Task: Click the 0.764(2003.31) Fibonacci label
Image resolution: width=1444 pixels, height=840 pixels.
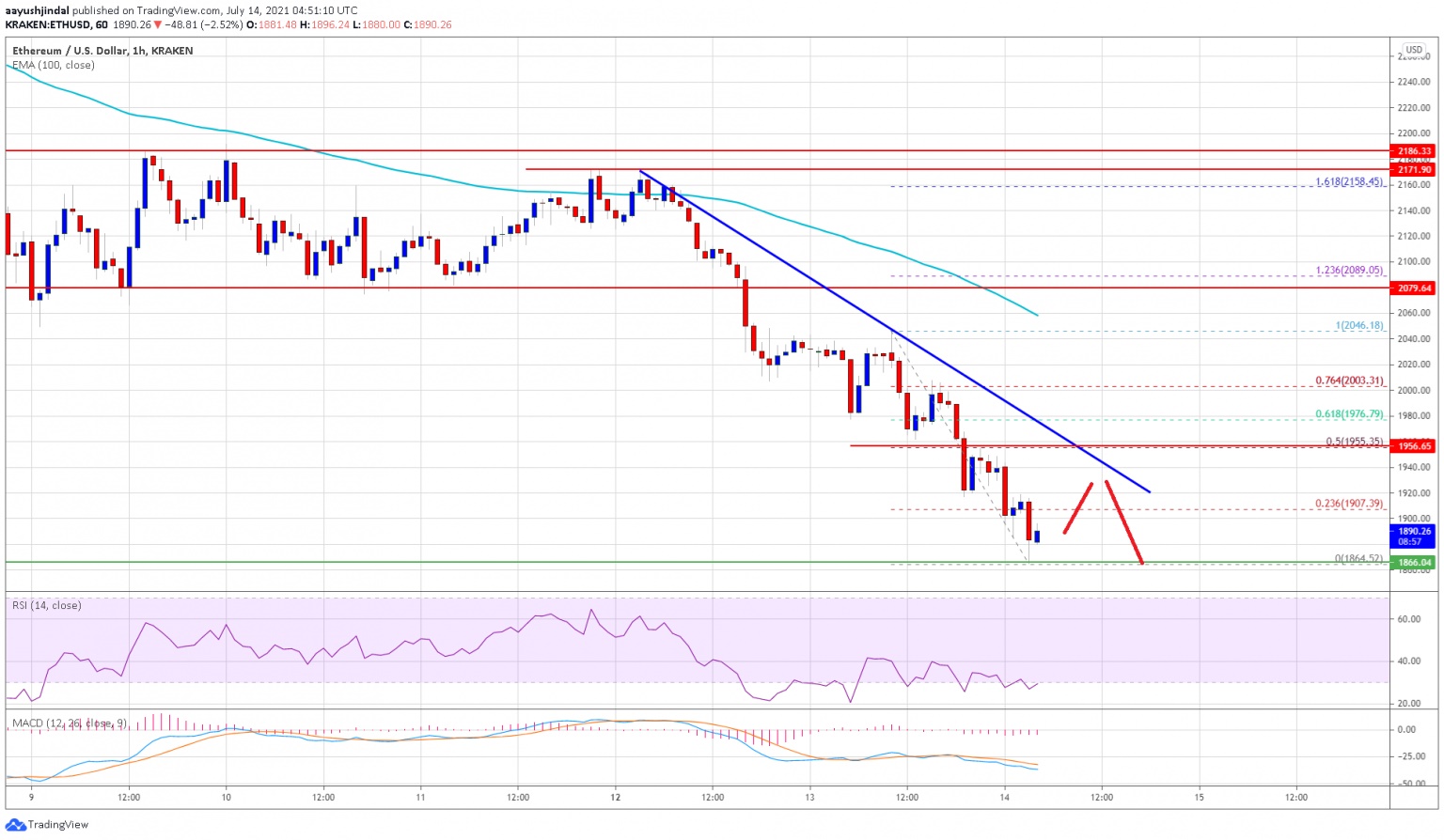Action: tap(1349, 381)
